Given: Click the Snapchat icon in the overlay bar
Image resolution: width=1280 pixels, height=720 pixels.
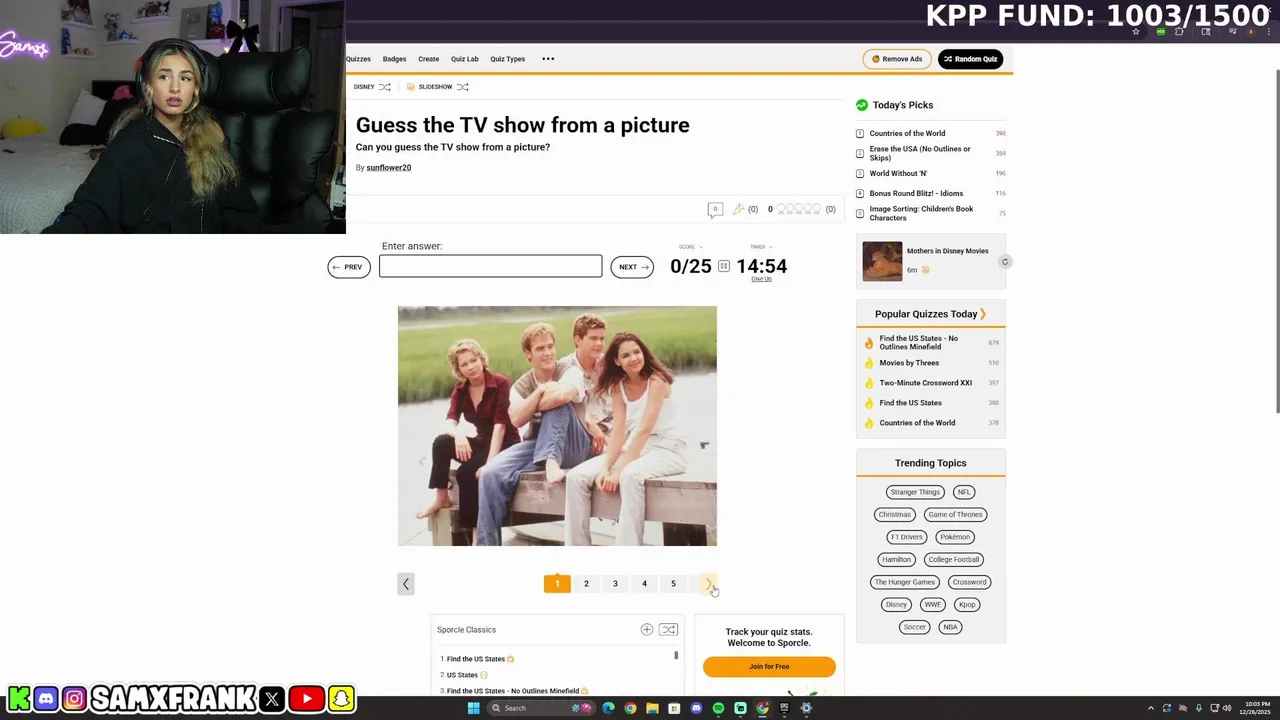Looking at the screenshot, I should click(341, 699).
